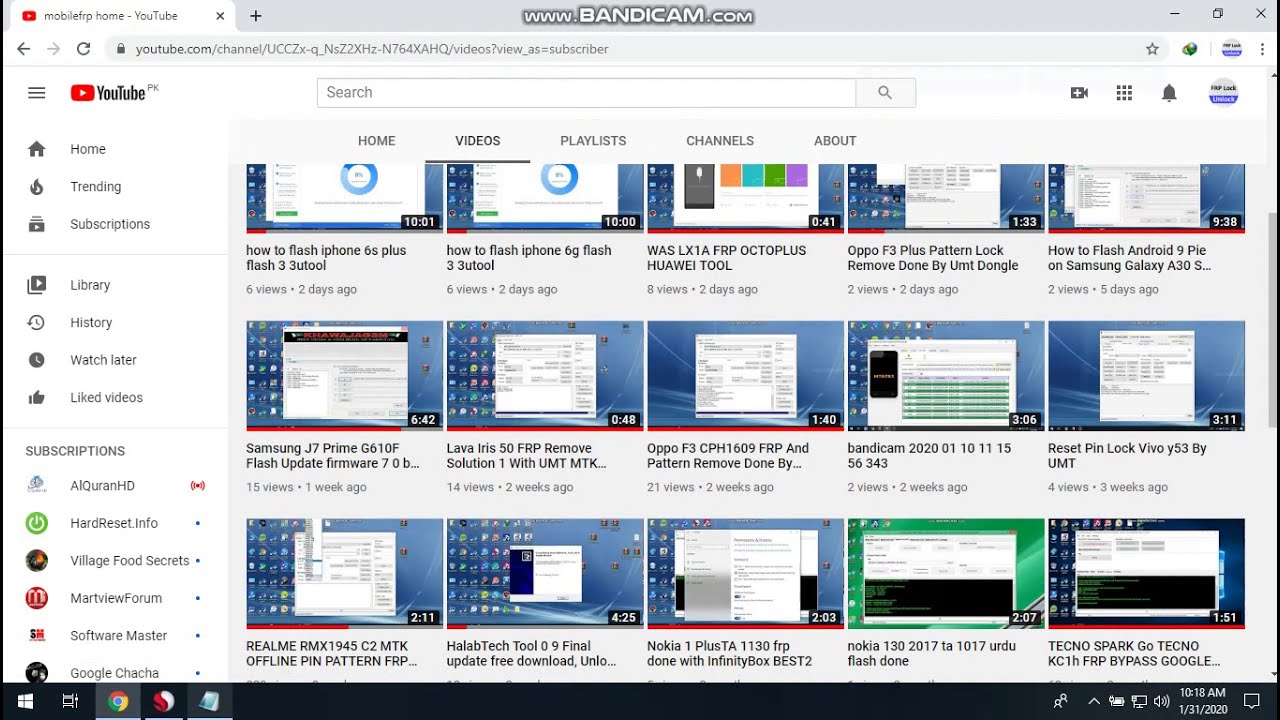Click the Chrome address bar URL

(372, 48)
